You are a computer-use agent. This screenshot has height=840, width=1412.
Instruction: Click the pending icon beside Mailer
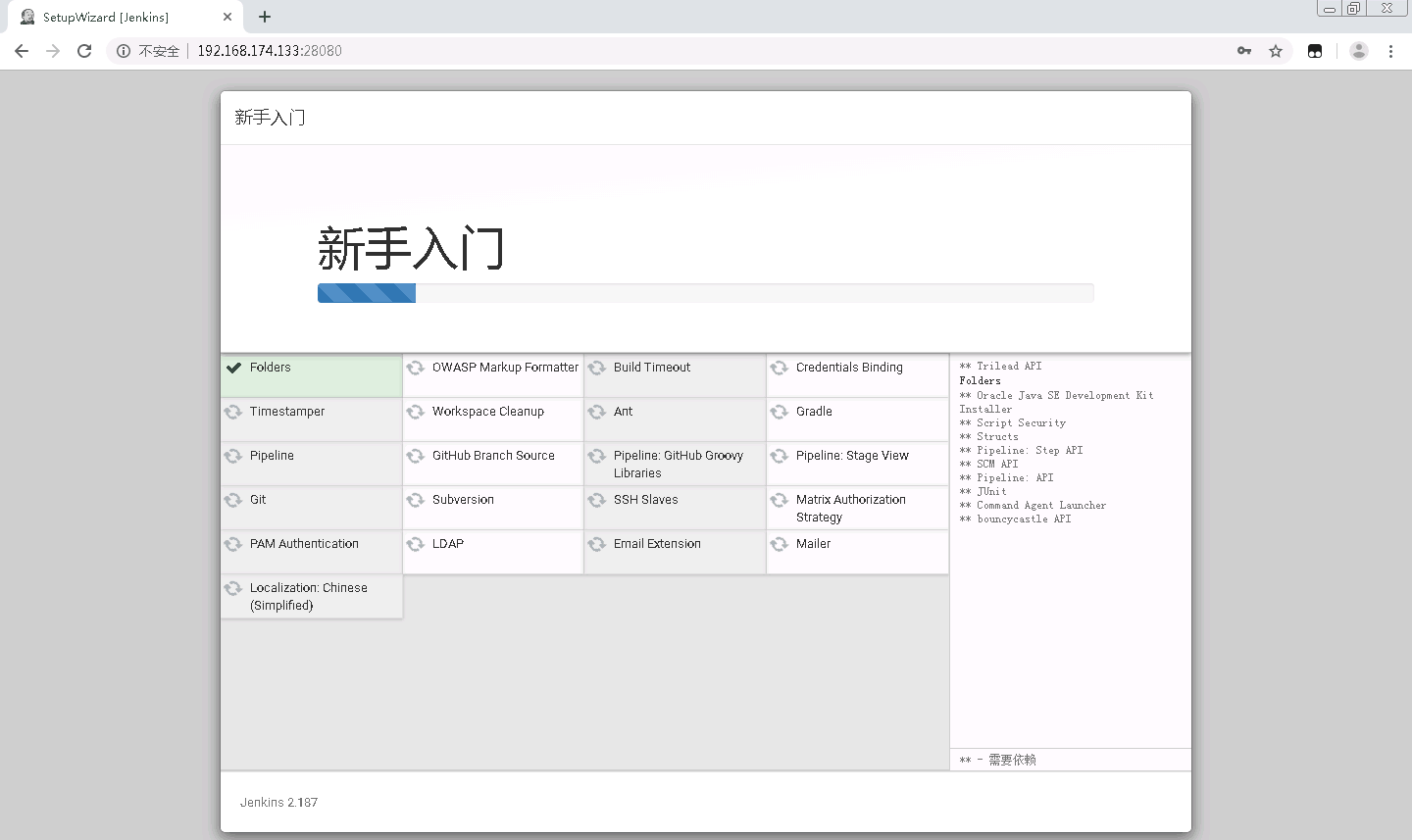[x=780, y=544]
